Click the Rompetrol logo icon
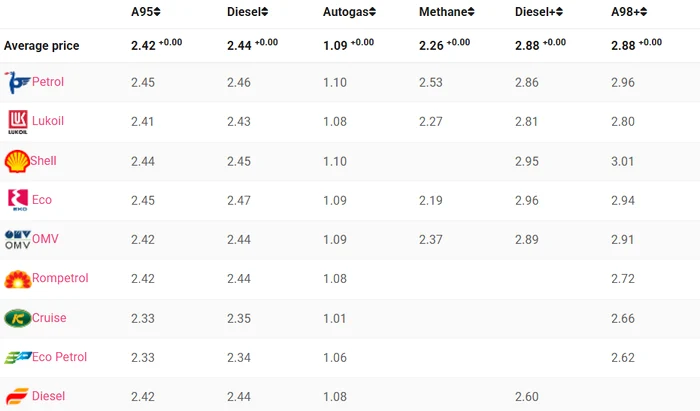Viewport: 700px width, 411px height. [x=18, y=279]
